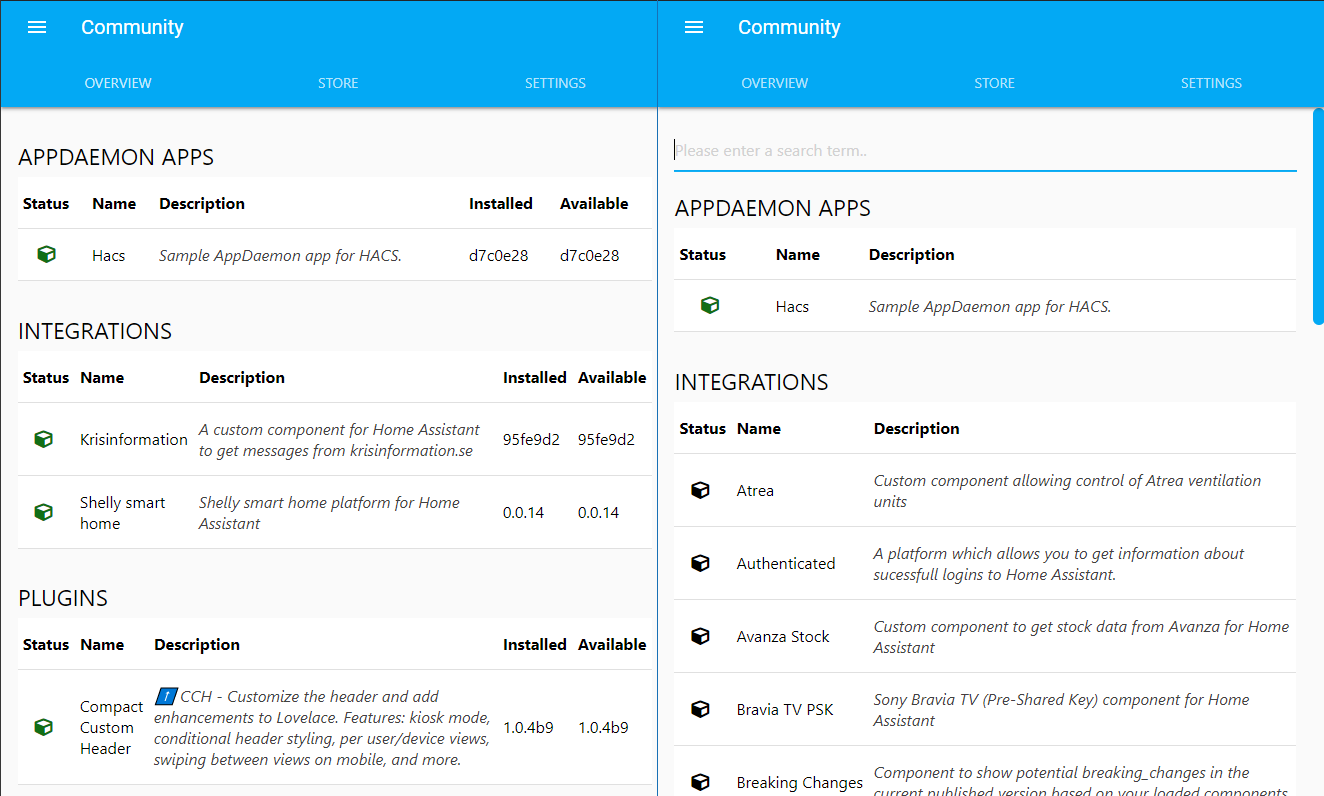Click Krisinformation green status cube icon
This screenshot has width=1324, height=796.
tap(44, 439)
